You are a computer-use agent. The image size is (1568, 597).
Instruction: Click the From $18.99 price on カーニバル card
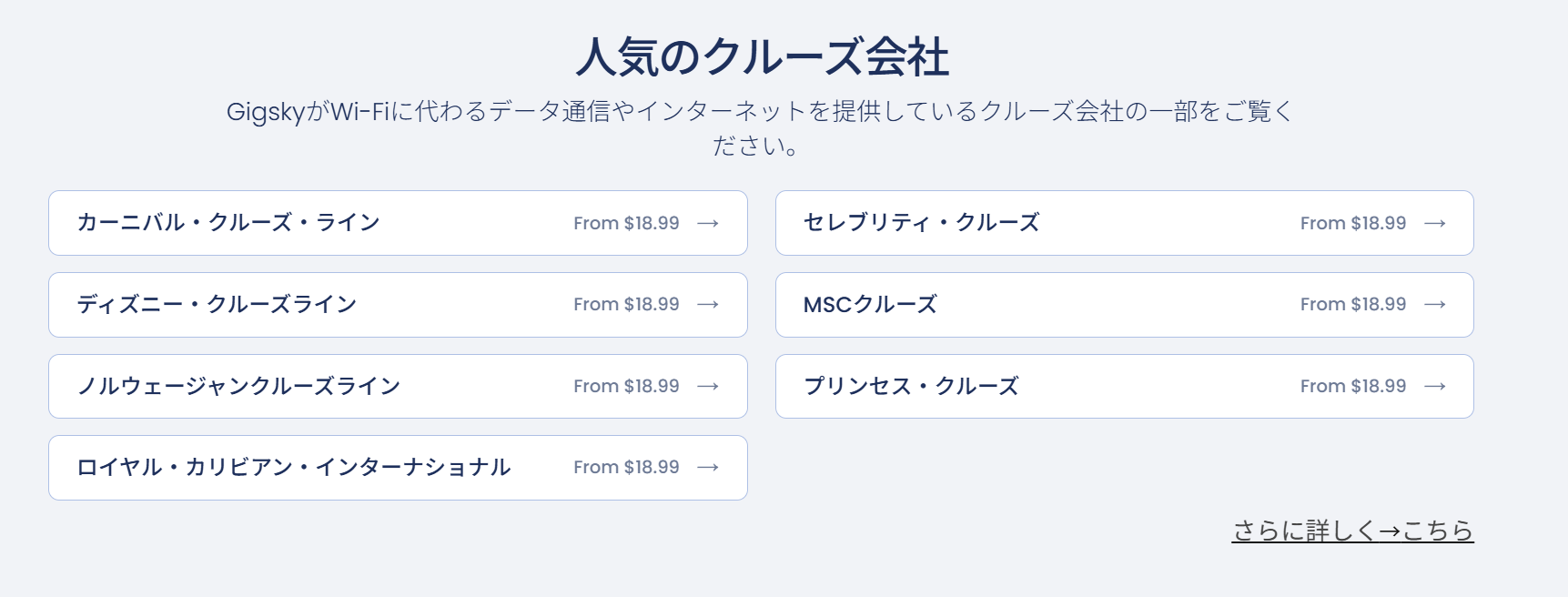[x=625, y=223]
